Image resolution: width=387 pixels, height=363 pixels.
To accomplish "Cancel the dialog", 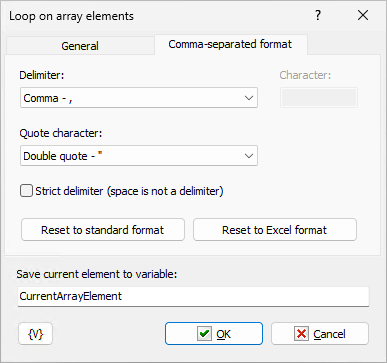I will [320, 334].
